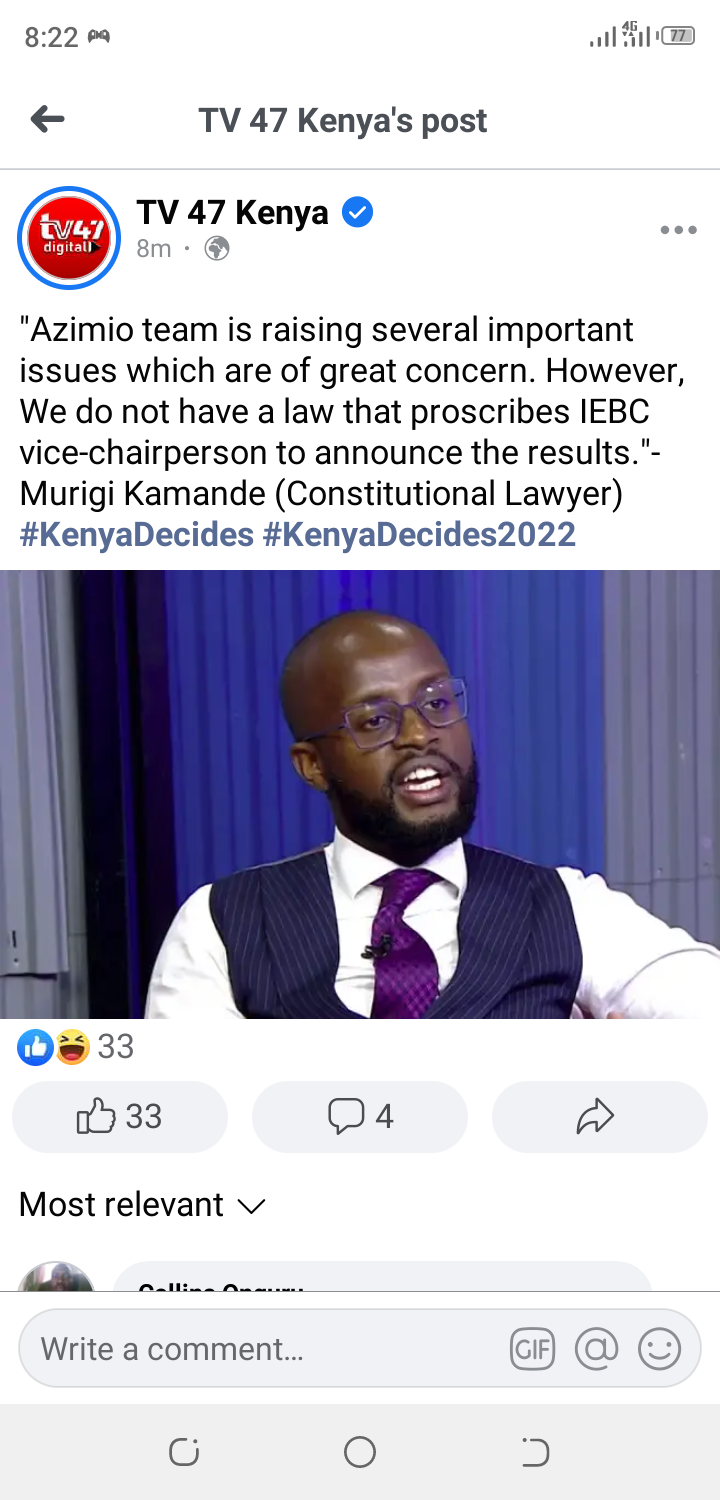This screenshot has width=720, height=1500.
Task: Expand the Most relevant sort dropdown
Action: coord(142,1204)
